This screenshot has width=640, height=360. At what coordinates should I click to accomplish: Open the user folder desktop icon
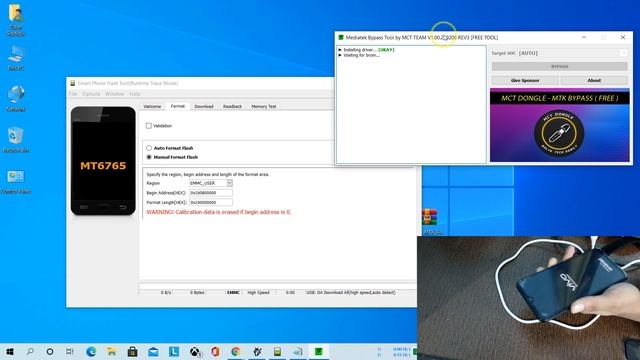pos(16,20)
